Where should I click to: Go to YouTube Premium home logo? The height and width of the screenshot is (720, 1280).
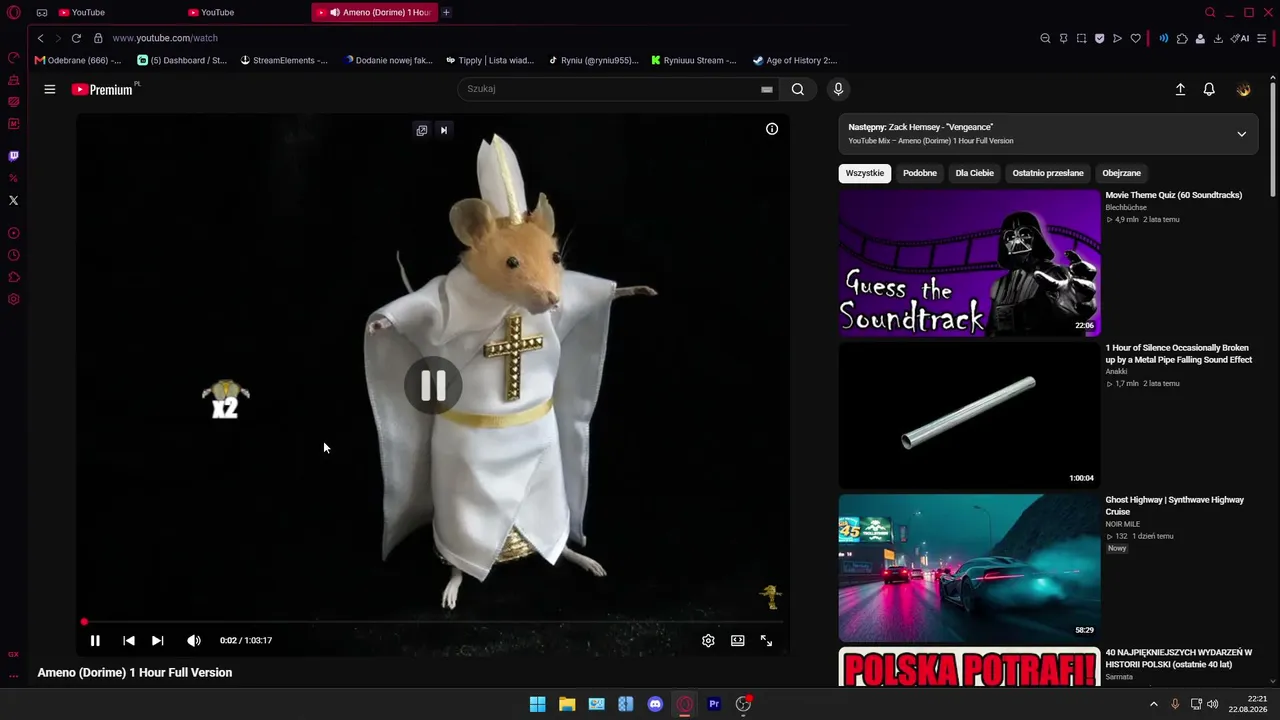coord(103,89)
